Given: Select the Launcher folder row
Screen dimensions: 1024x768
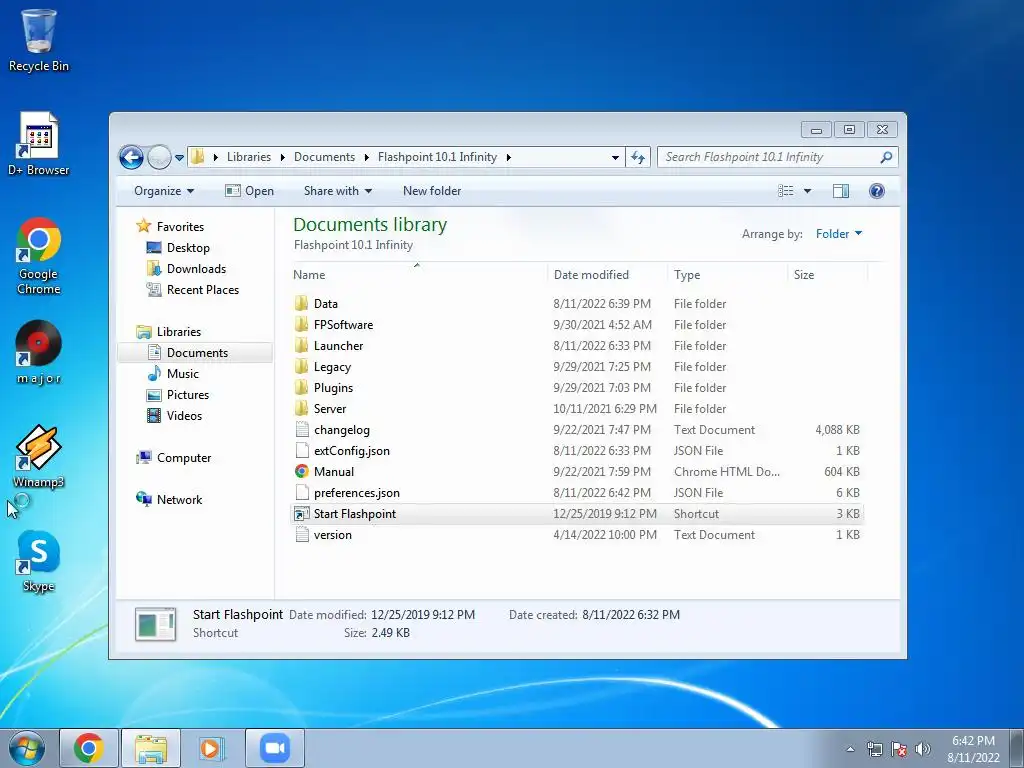Looking at the screenshot, I should pyautogui.click(x=577, y=345).
